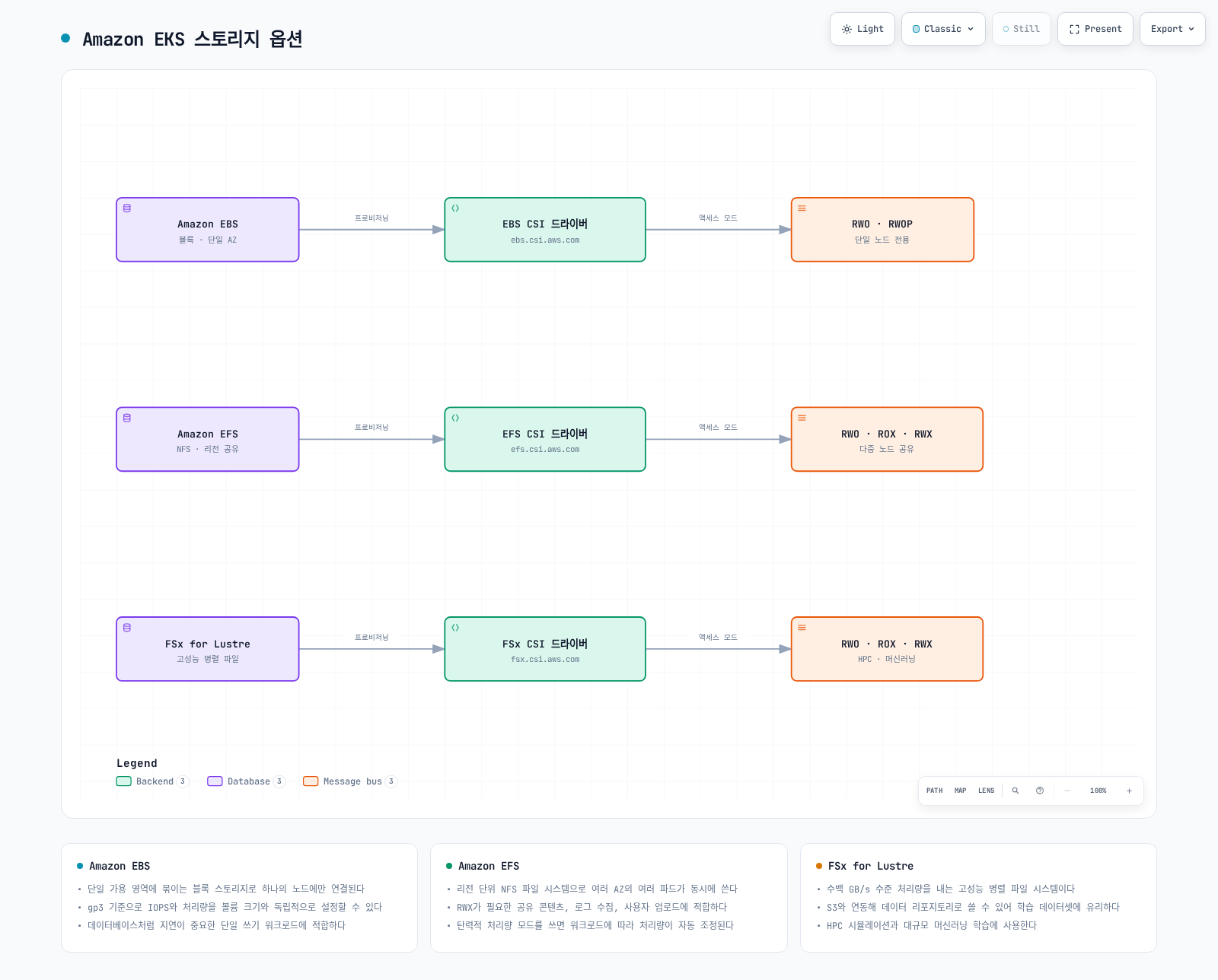Click bullet starting with 데이터베이스처럼
This screenshot has width=1218, height=980.
[216, 925]
